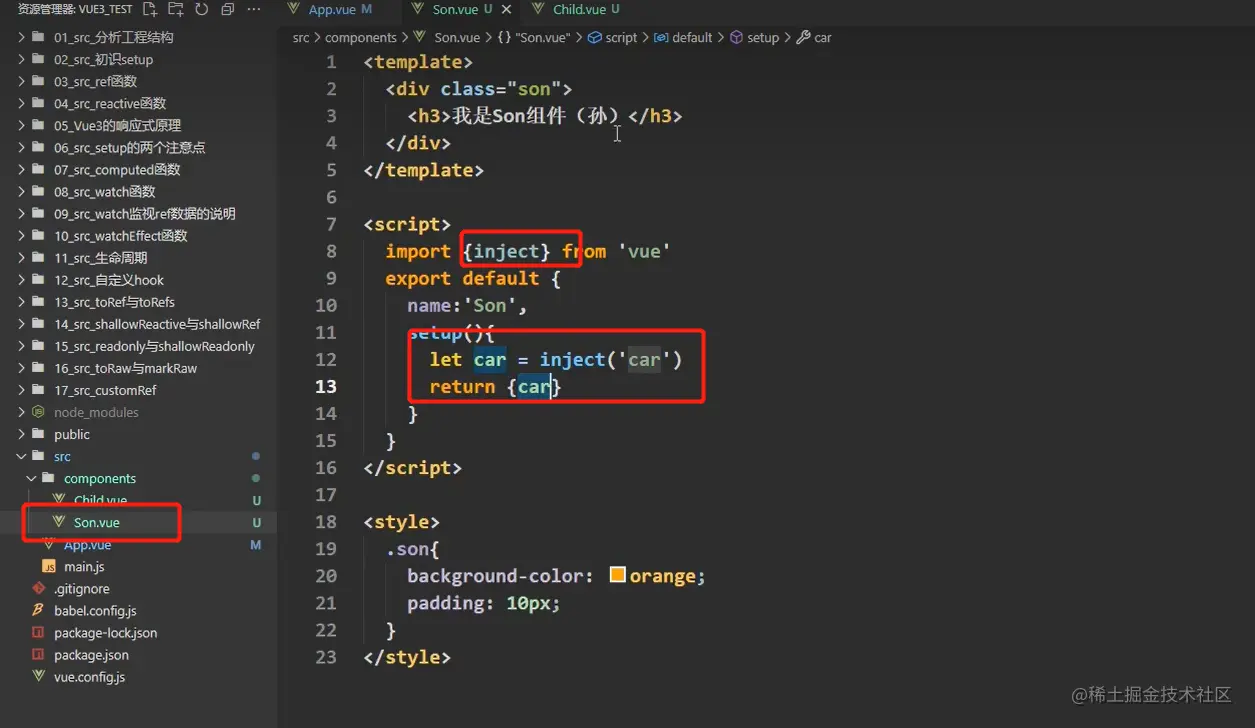The height and width of the screenshot is (728, 1255).
Task: Click the JS icon beside main.js
Action: pos(49,567)
